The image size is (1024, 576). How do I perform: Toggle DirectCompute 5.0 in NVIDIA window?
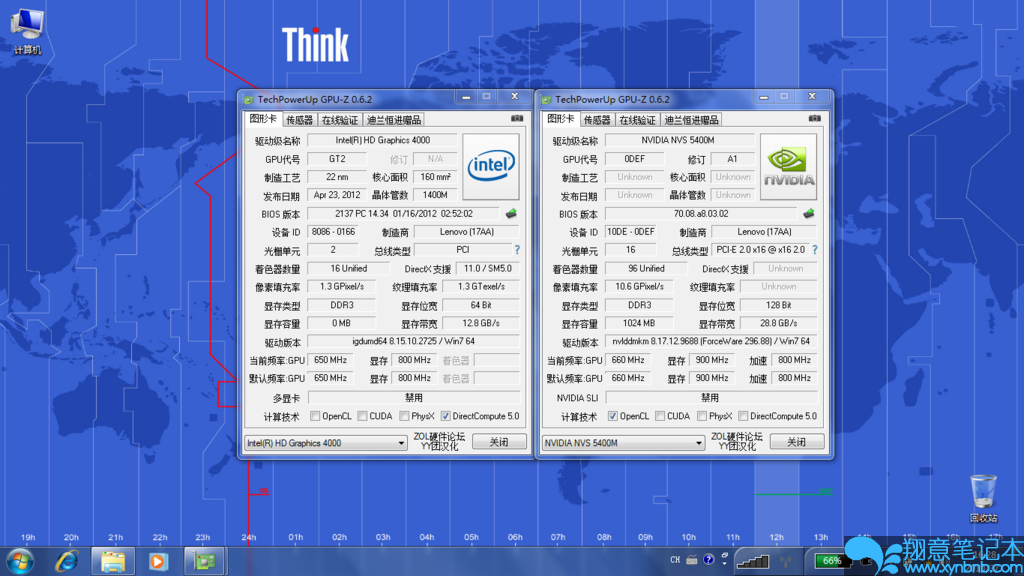[743, 416]
